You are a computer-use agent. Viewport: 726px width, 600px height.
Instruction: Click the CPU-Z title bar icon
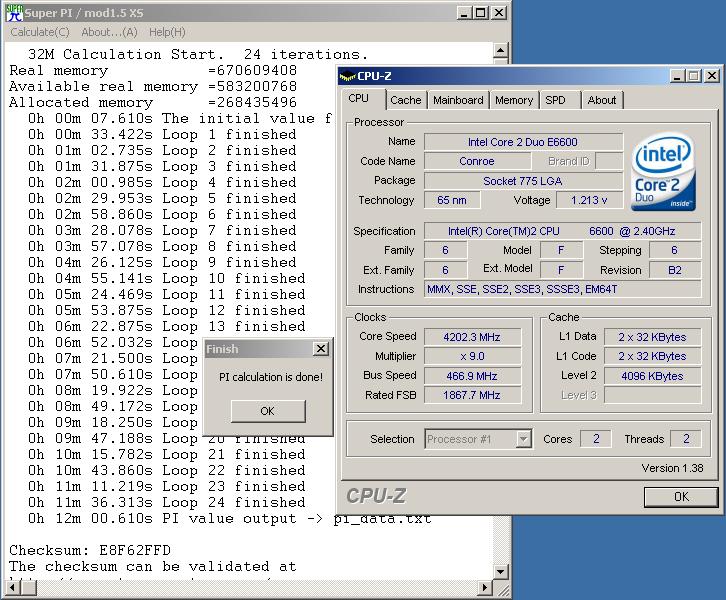click(x=347, y=76)
